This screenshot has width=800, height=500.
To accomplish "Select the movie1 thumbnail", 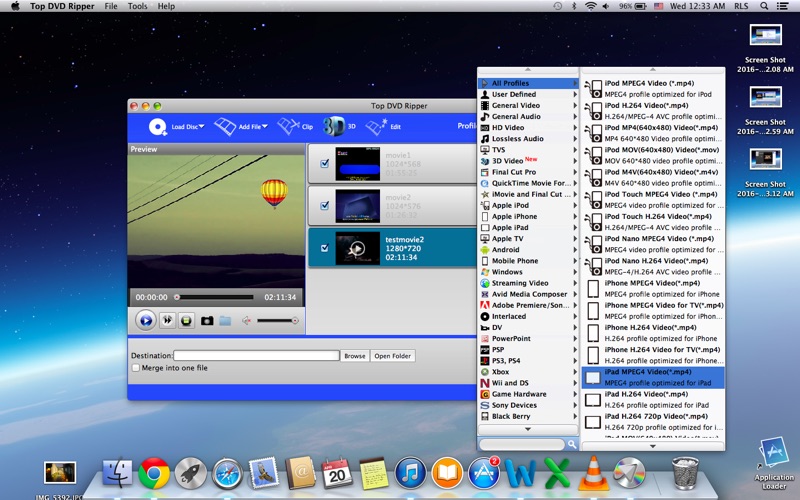I will pos(358,163).
